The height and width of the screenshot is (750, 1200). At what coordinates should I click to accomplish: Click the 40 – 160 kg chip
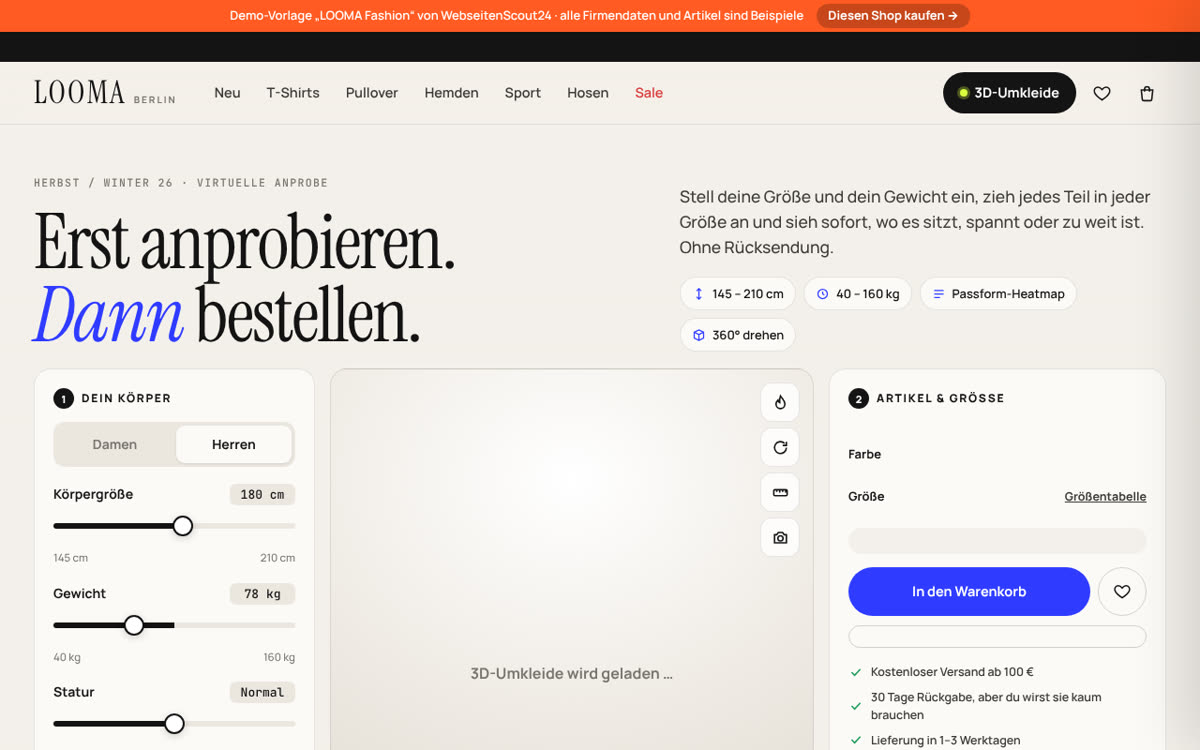(x=858, y=294)
